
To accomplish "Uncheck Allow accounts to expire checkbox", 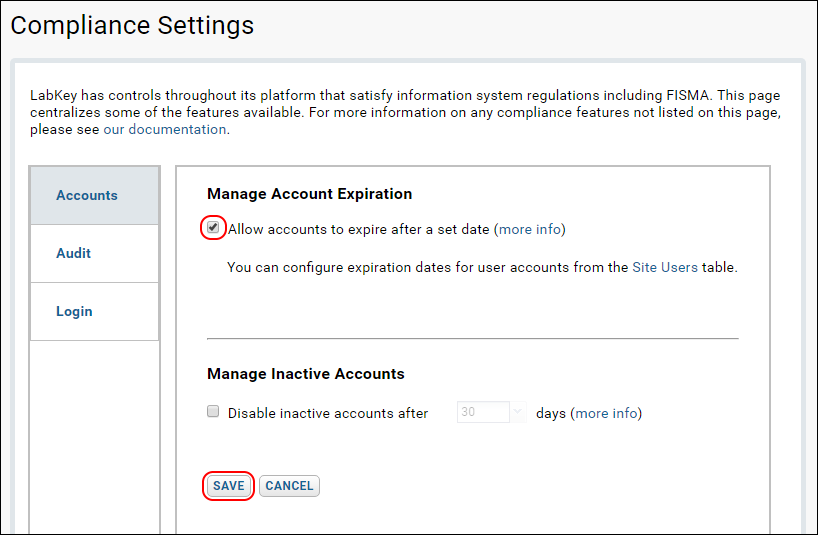I will tap(213, 228).
